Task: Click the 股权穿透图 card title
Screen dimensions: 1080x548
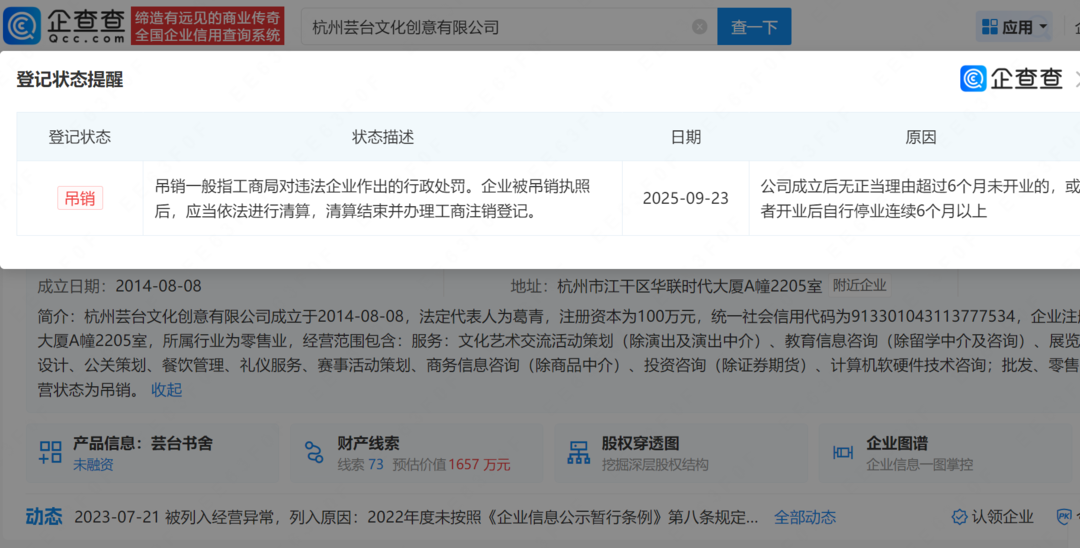Action: click(x=641, y=443)
